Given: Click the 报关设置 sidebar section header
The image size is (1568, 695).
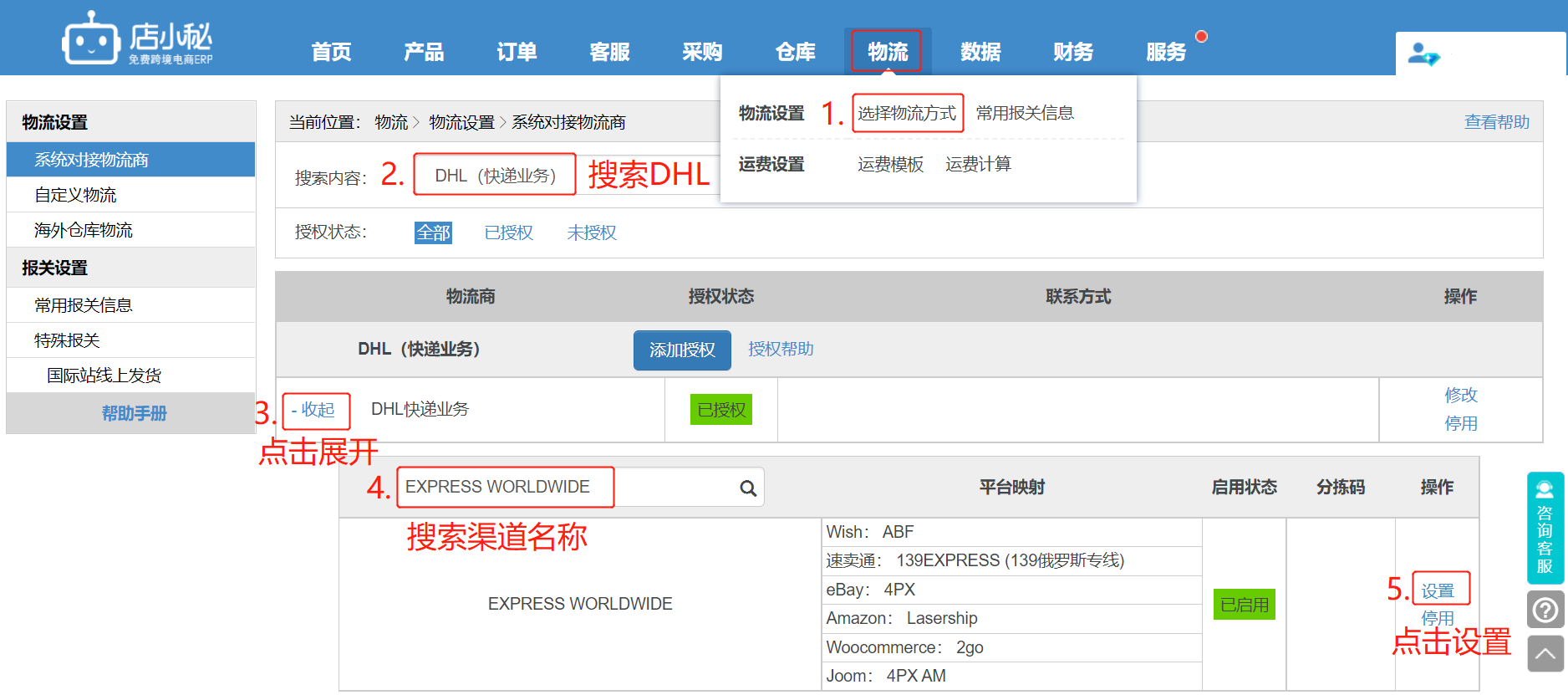Looking at the screenshot, I should (x=130, y=268).
